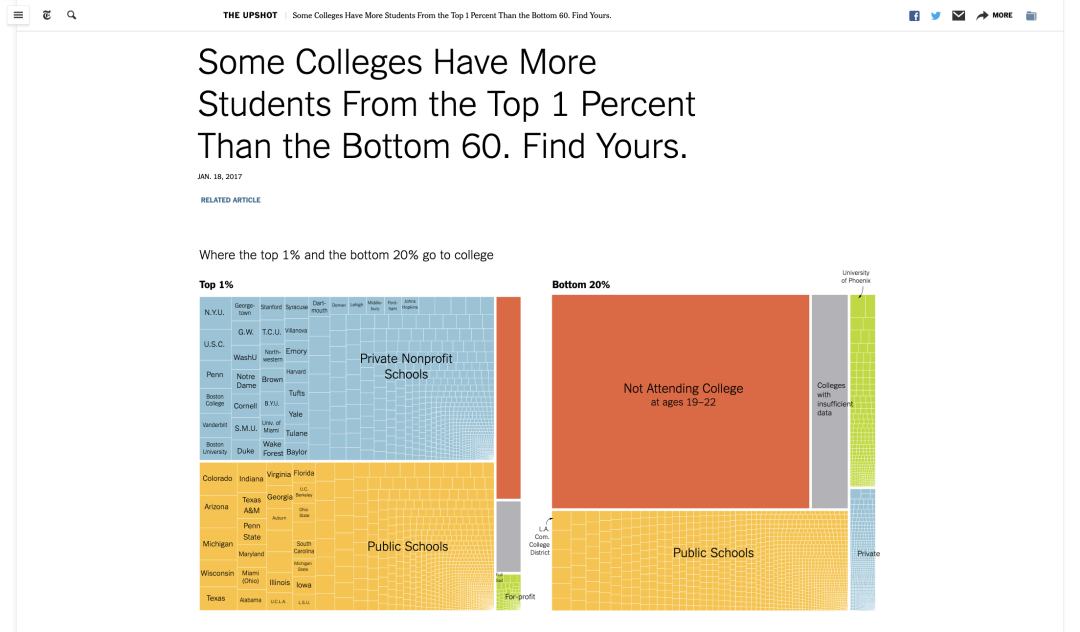Viewport: 1080px width, 632px height.
Task: Click the Michigan public school block
Action: [217, 543]
